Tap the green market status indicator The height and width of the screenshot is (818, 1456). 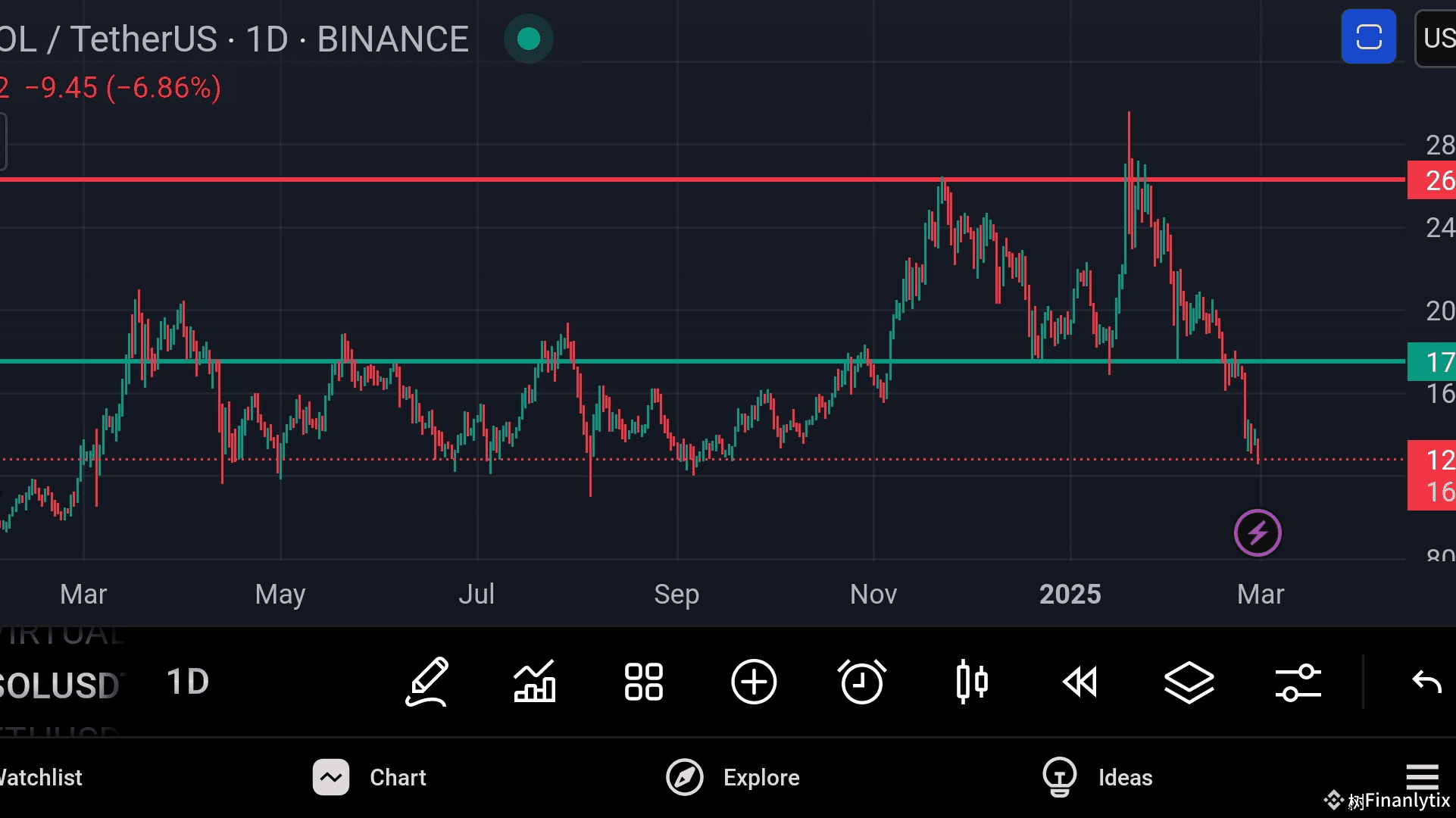529,39
